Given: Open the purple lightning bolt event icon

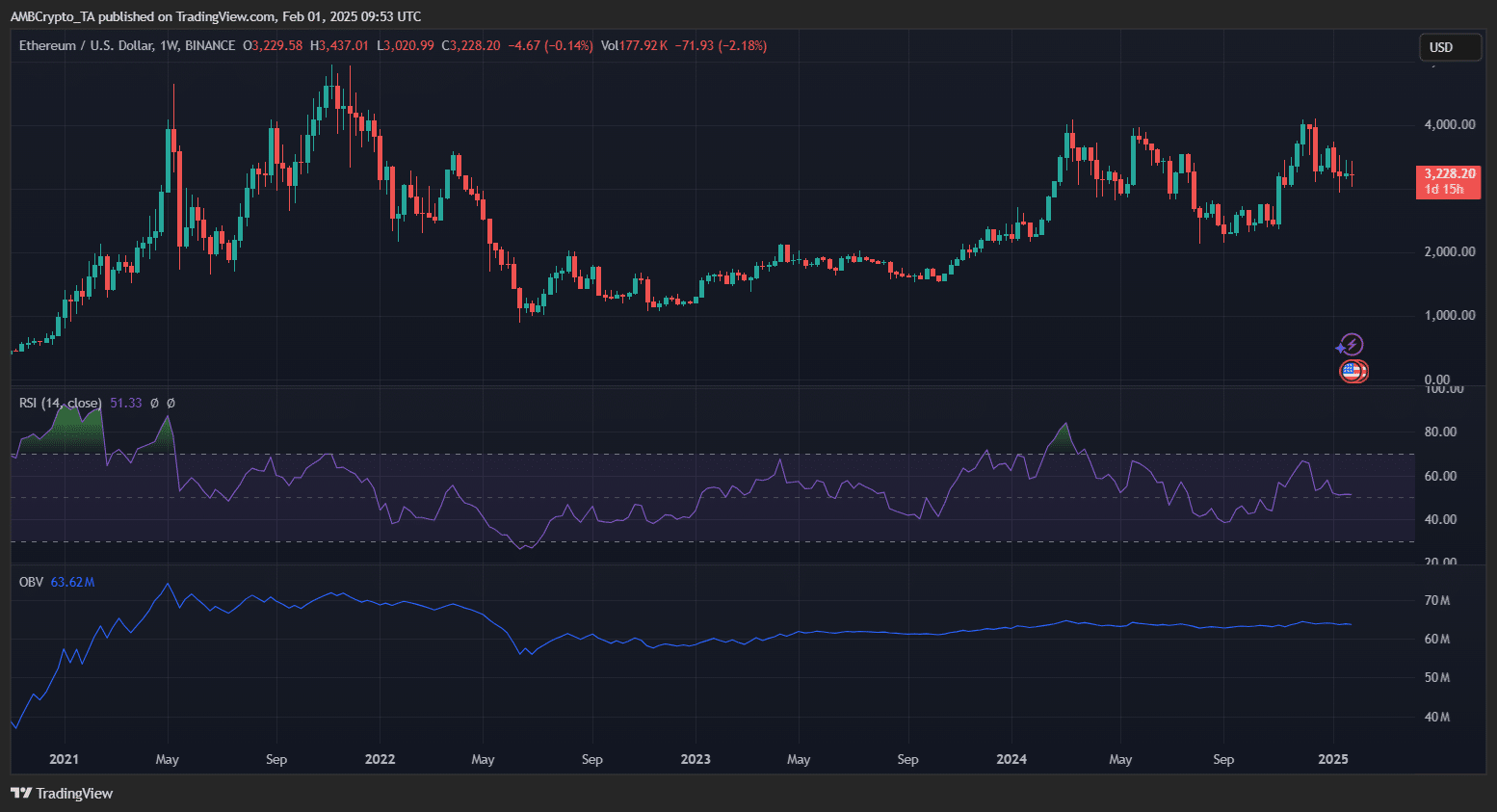Looking at the screenshot, I should tap(1351, 345).
